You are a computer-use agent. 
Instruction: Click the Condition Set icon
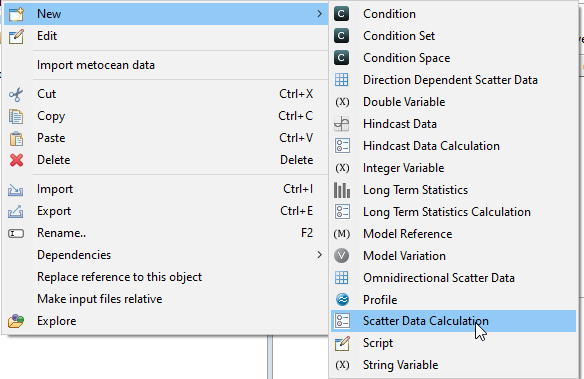342,36
